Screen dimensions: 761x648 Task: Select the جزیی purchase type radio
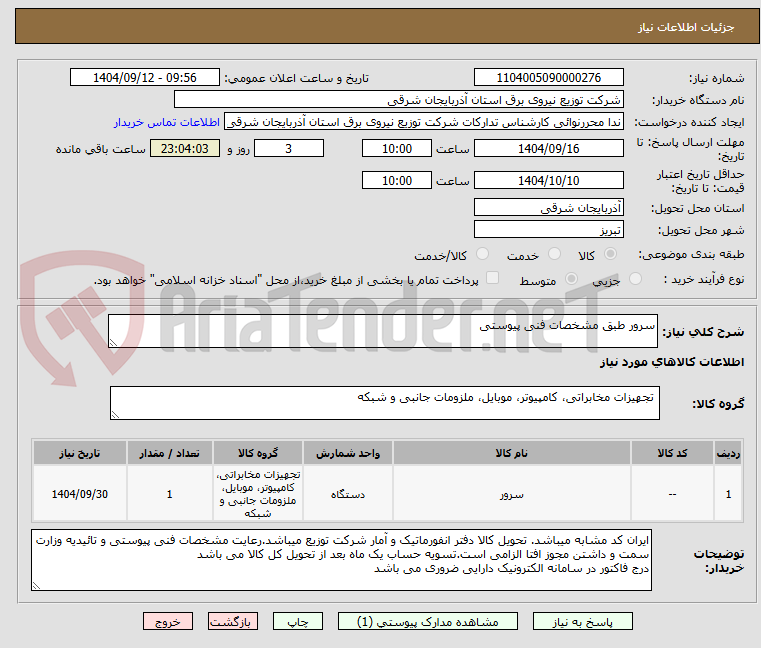click(635, 279)
